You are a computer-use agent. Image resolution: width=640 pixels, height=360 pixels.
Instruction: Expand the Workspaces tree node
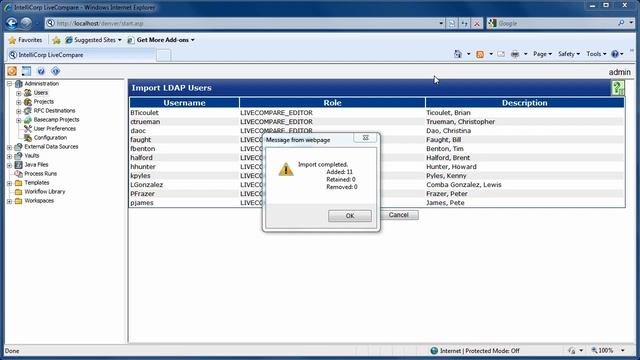point(9,201)
